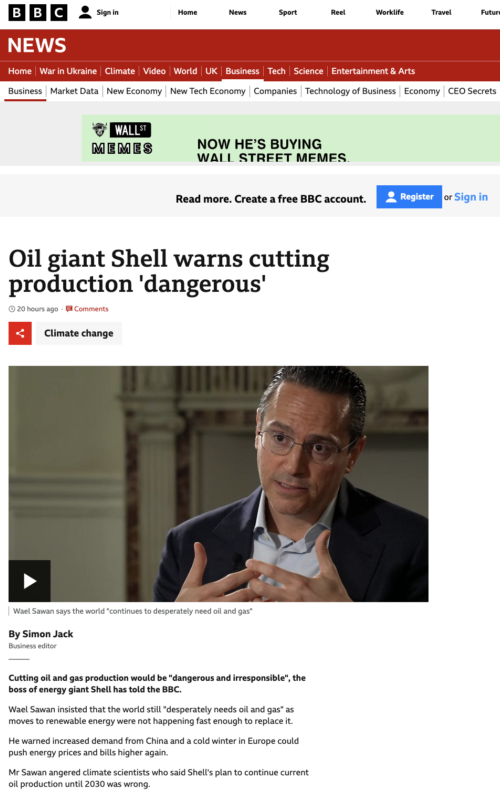The height and width of the screenshot is (800, 500).
Task: Select War in Ukraine in red nav
Action: [68, 71]
